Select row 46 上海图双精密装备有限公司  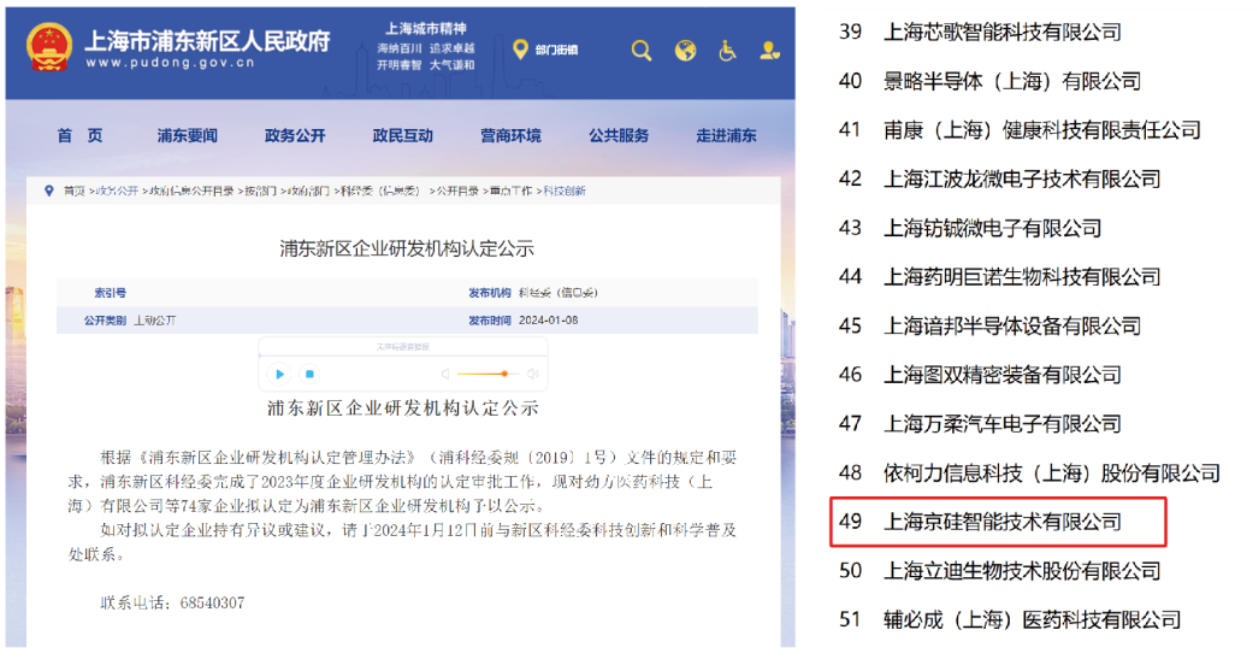[x=980, y=375]
